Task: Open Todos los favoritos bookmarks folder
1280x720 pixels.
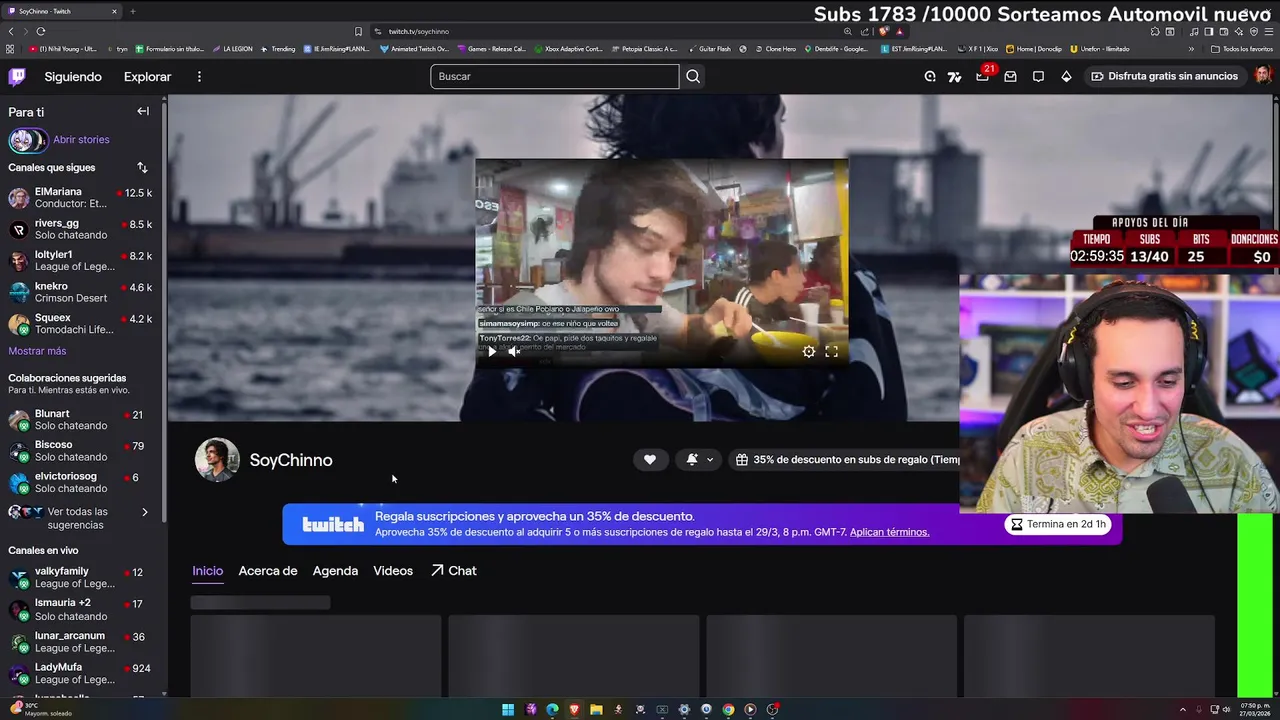Action: click(1242, 48)
